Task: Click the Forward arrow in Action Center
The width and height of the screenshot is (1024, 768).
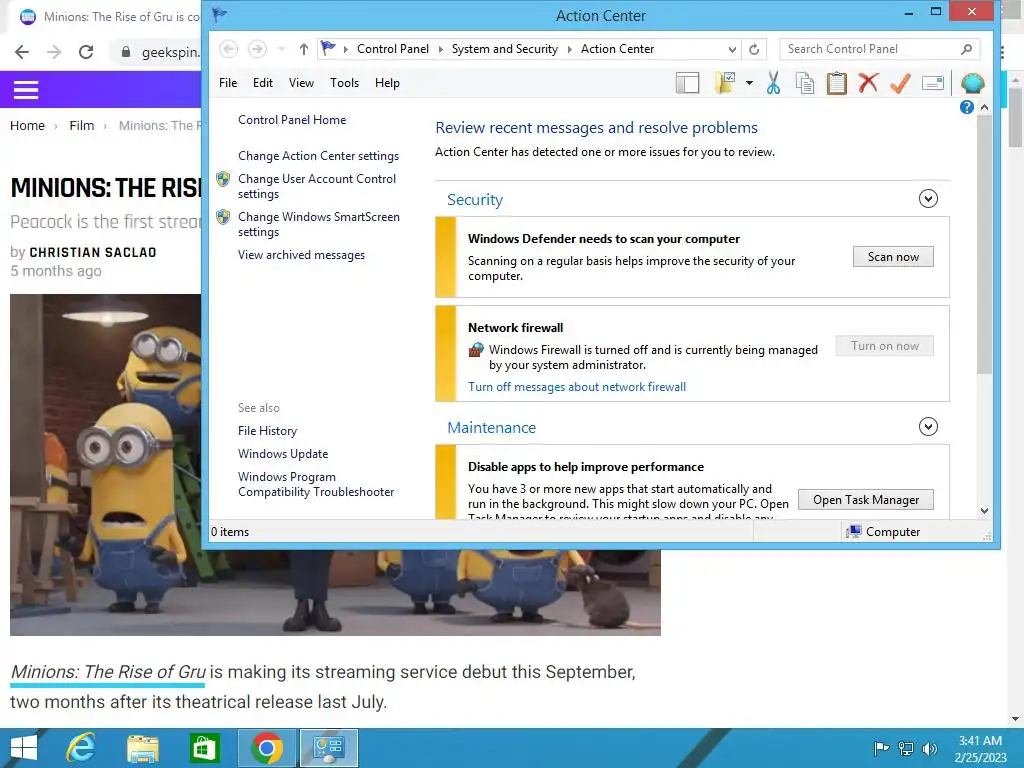Action: tap(257, 49)
